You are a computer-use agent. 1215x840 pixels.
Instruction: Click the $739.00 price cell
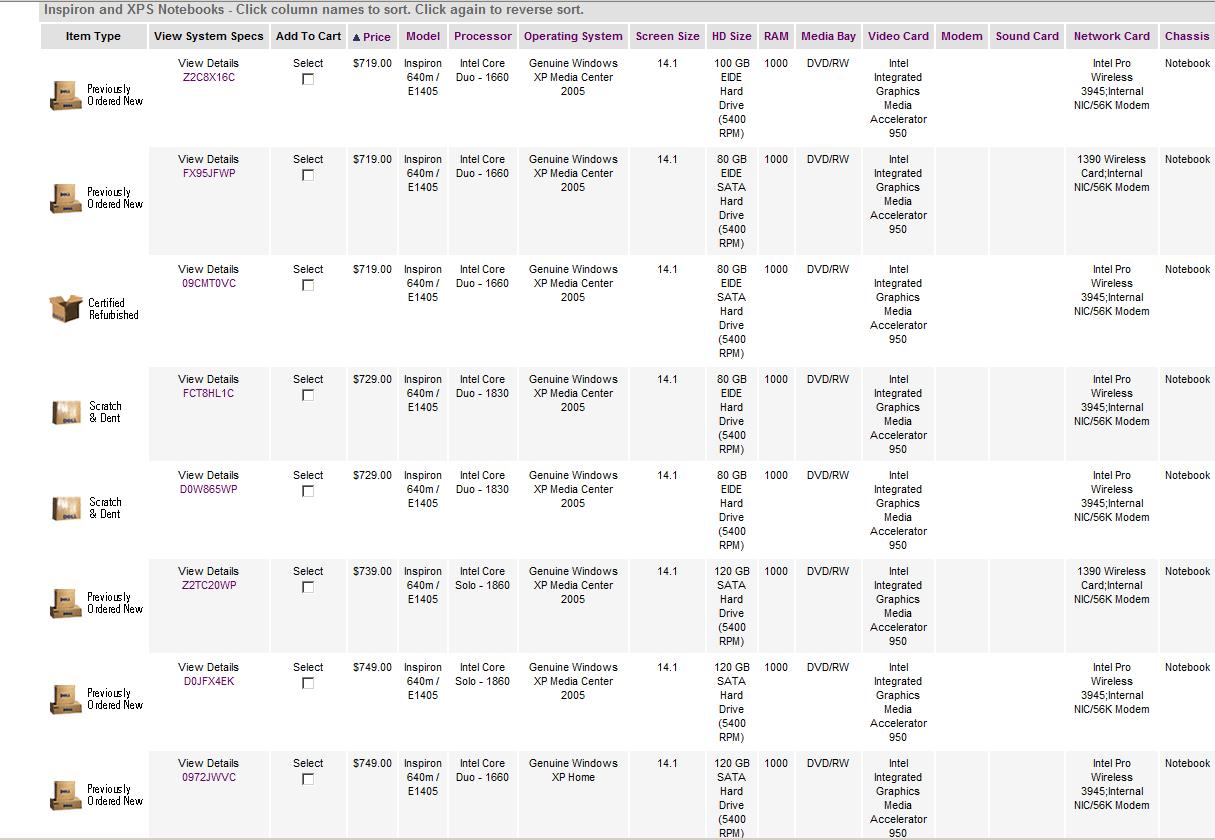(372, 571)
